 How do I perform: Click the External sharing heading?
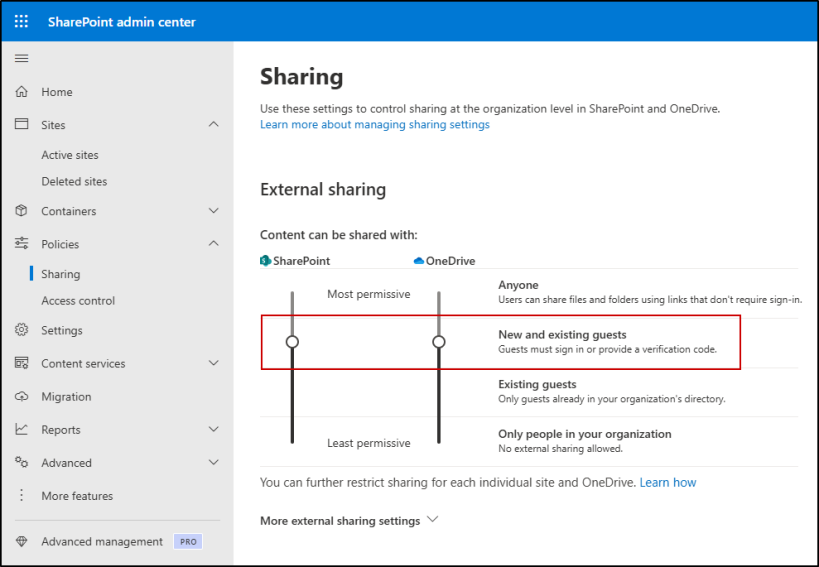[x=323, y=190]
